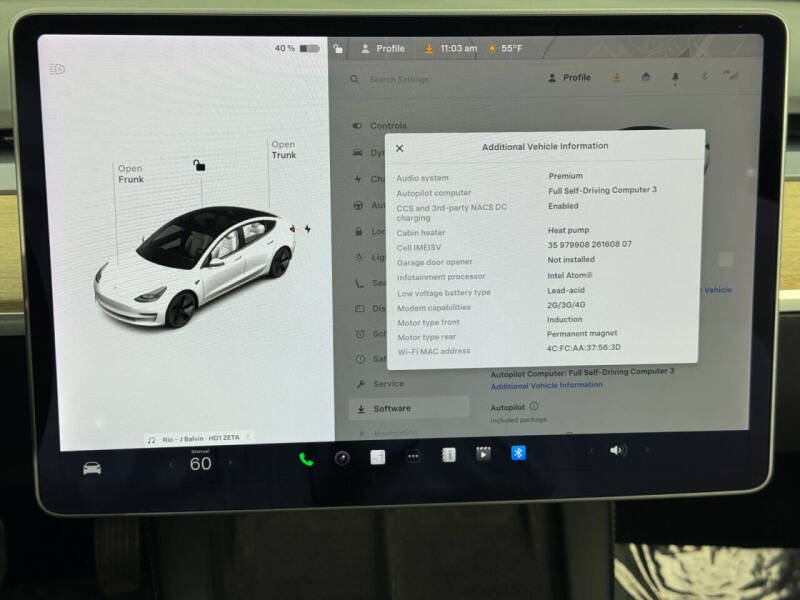Tap the speaker volume icon

[x=616, y=452]
